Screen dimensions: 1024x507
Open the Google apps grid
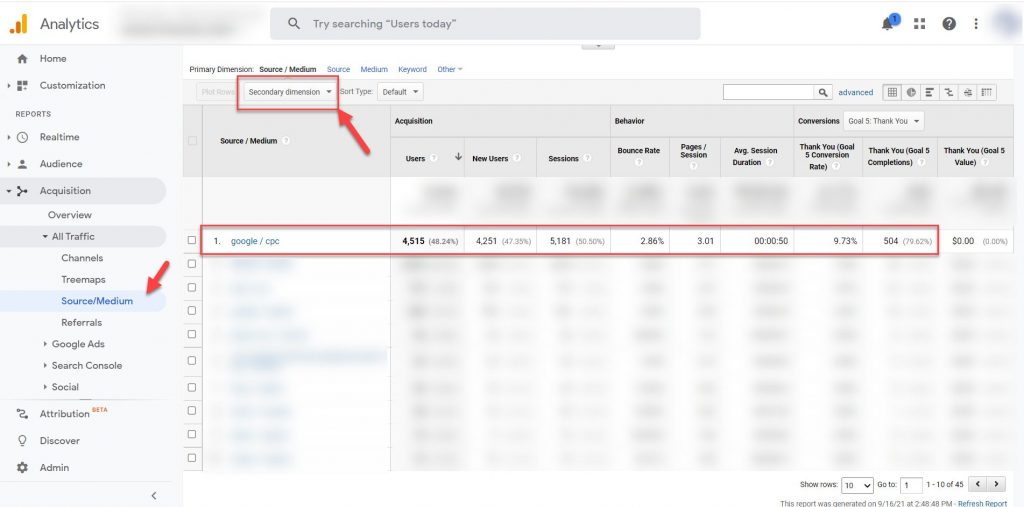920,24
